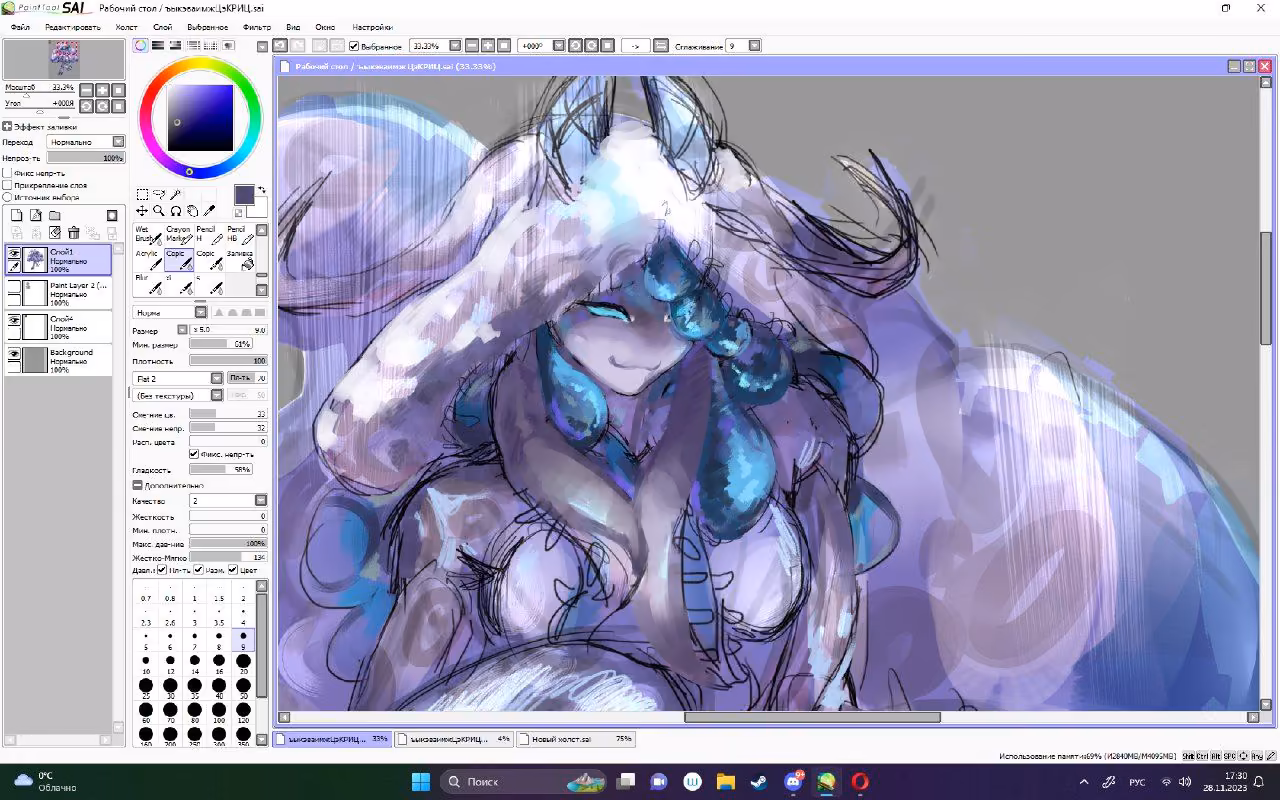Click the foreground color swatch
The image size is (1280, 800).
pos(244,194)
